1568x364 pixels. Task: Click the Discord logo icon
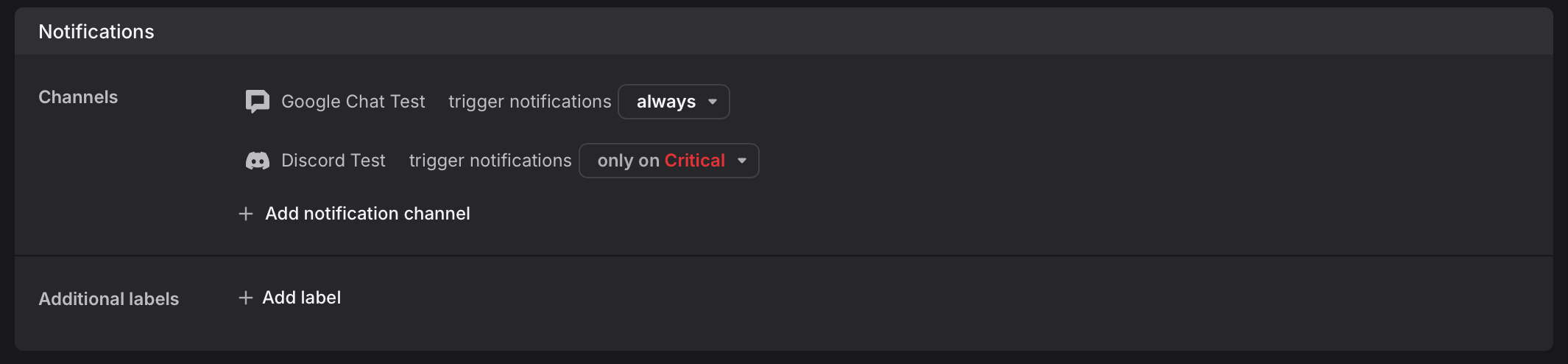point(257,161)
